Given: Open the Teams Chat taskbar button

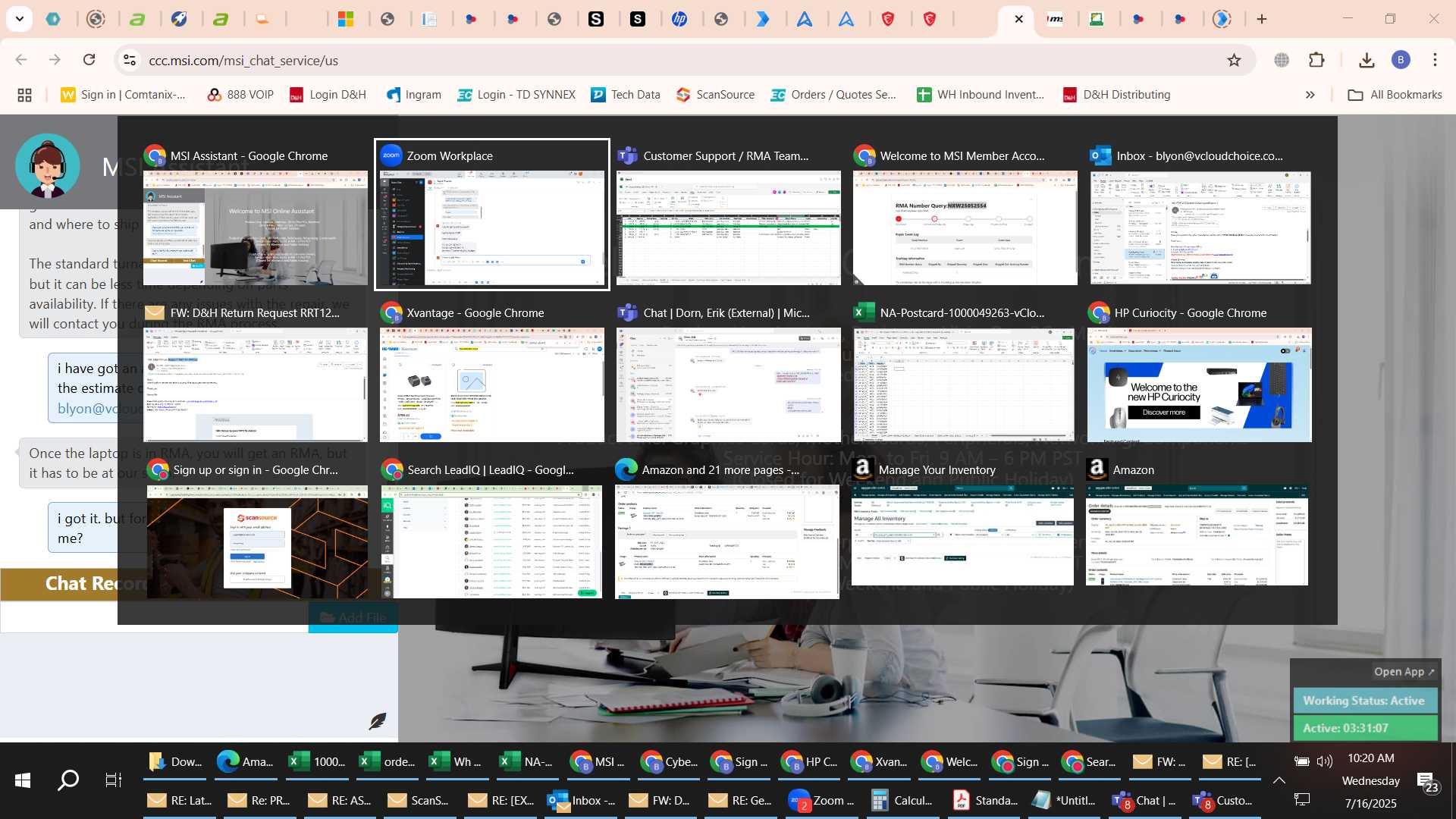Looking at the screenshot, I should [x=1143, y=800].
